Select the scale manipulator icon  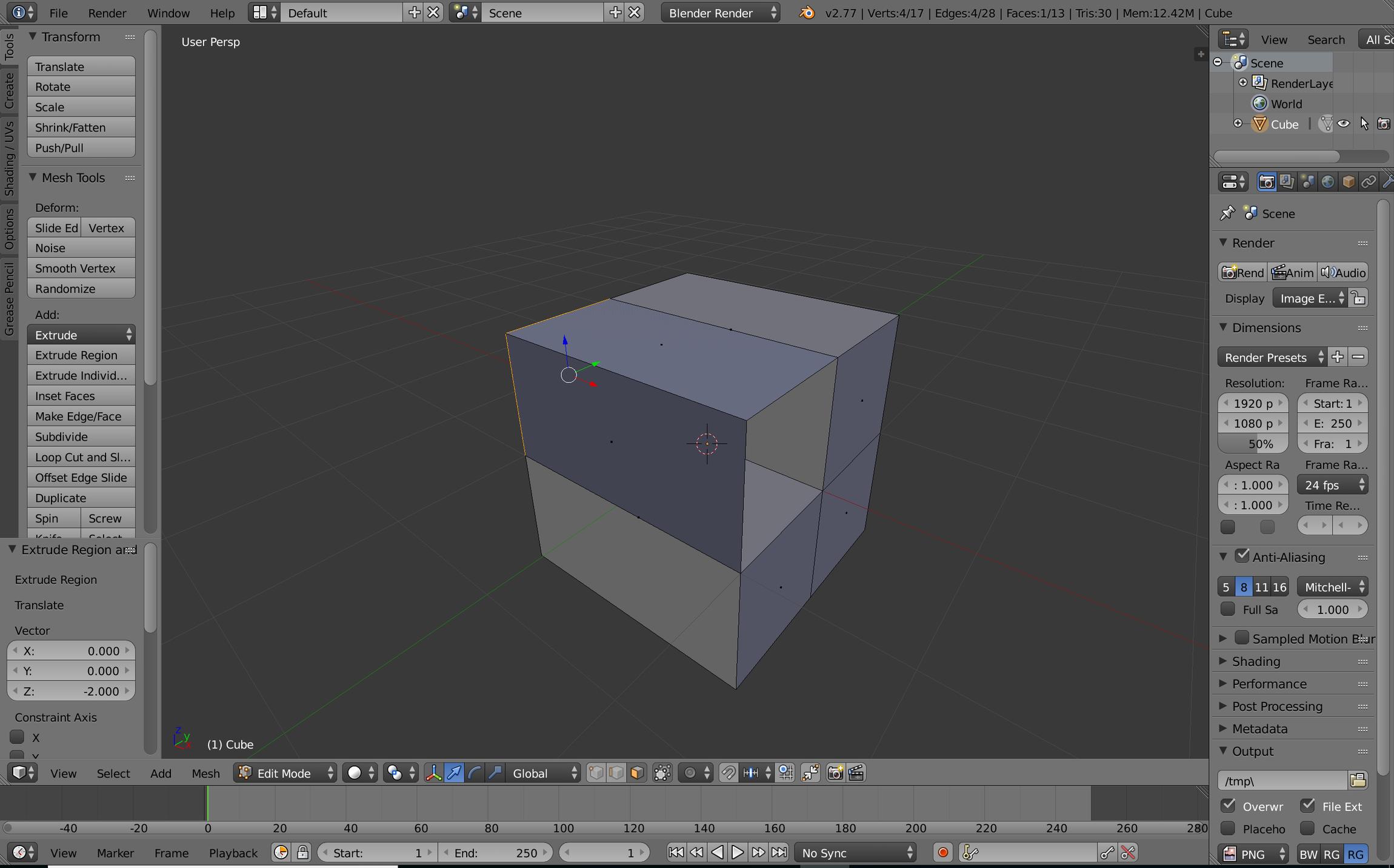[x=495, y=773]
